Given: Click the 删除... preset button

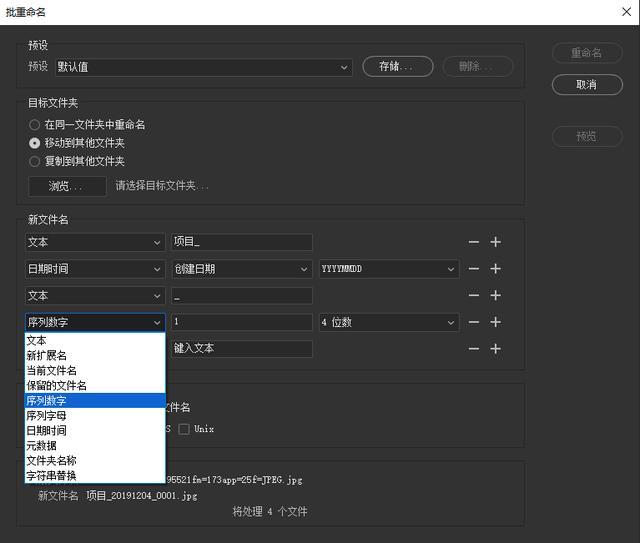Looking at the screenshot, I should (x=478, y=66).
